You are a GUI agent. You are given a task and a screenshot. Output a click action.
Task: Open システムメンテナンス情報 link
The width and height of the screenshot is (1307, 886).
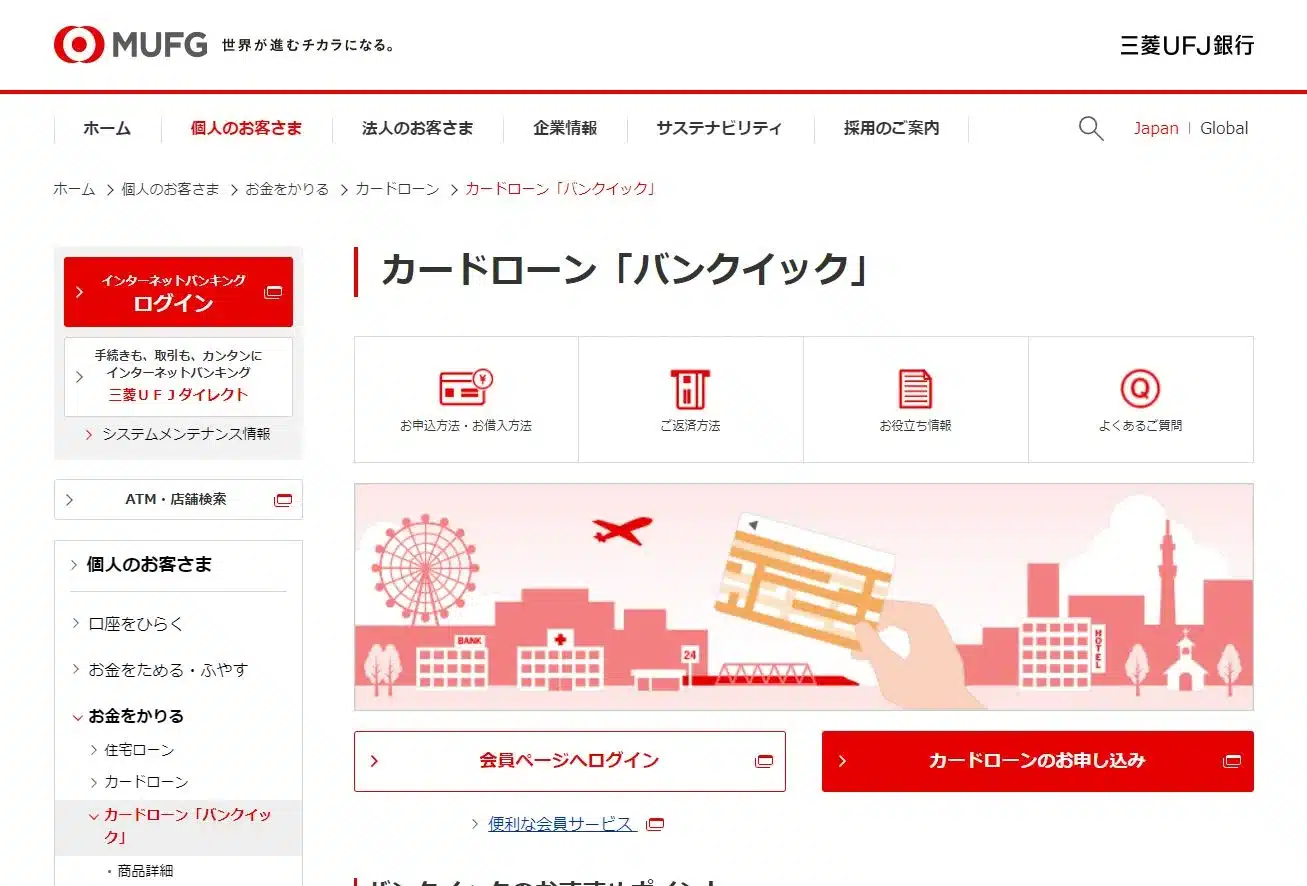(x=186, y=434)
